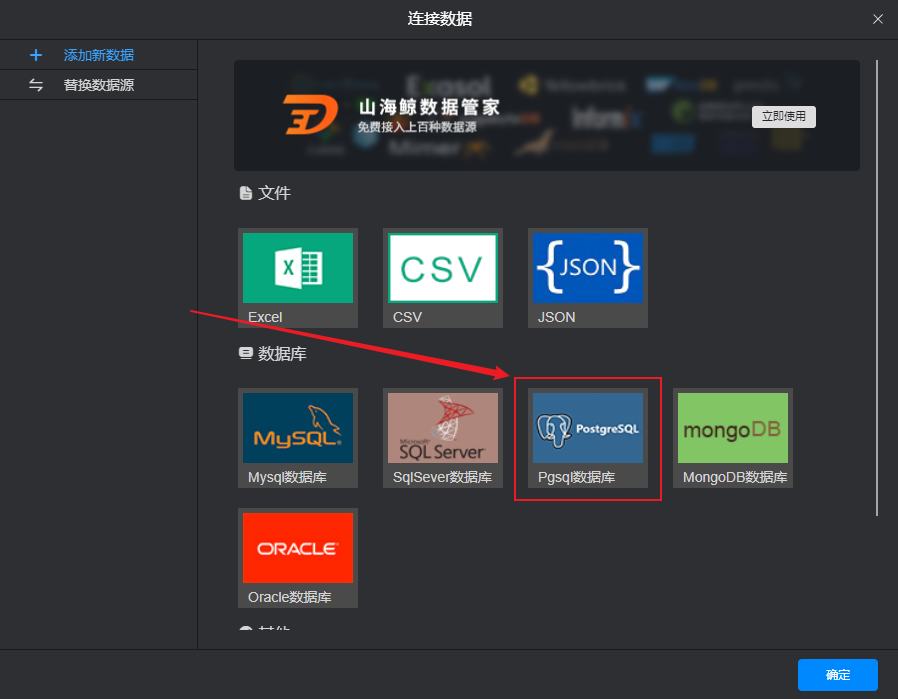This screenshot has width=898, height=699.
Task: Click the file section document icon
Action: click(245, 193)
